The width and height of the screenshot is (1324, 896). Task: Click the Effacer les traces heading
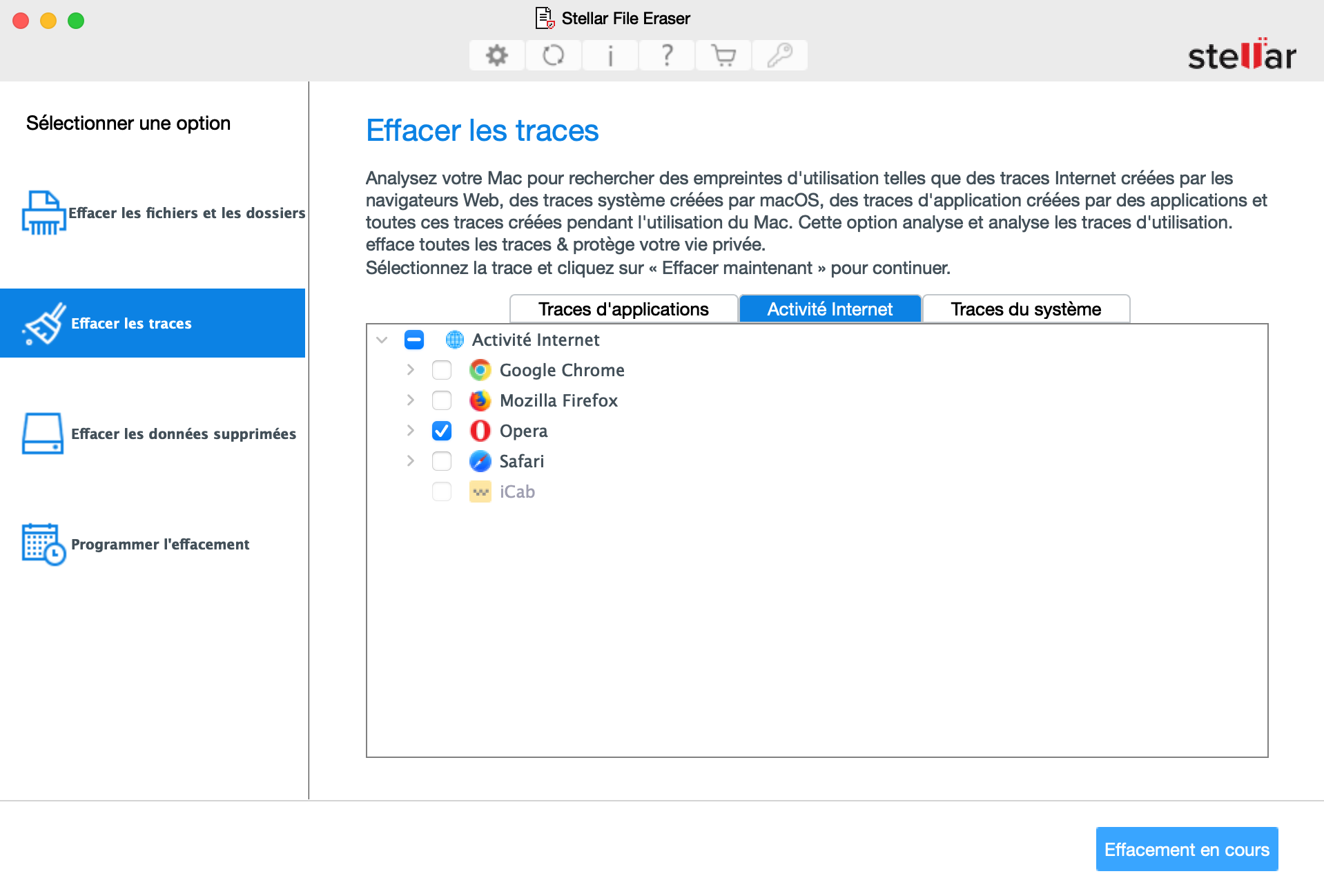tap(482, 130)
